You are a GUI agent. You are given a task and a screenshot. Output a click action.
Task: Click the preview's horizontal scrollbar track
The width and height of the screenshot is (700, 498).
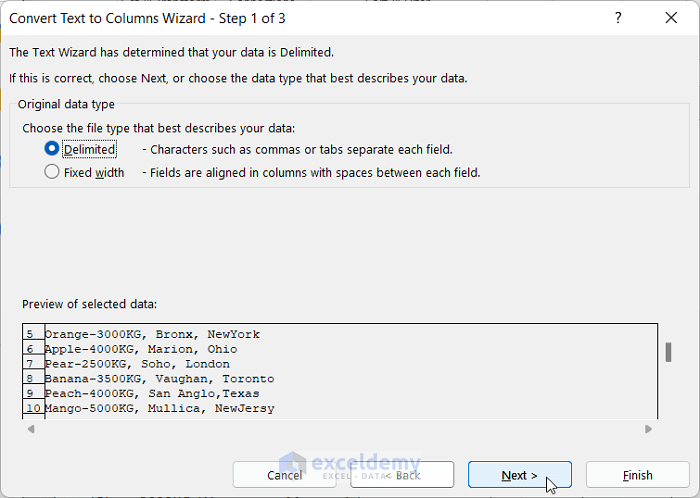tap(340, 429)
